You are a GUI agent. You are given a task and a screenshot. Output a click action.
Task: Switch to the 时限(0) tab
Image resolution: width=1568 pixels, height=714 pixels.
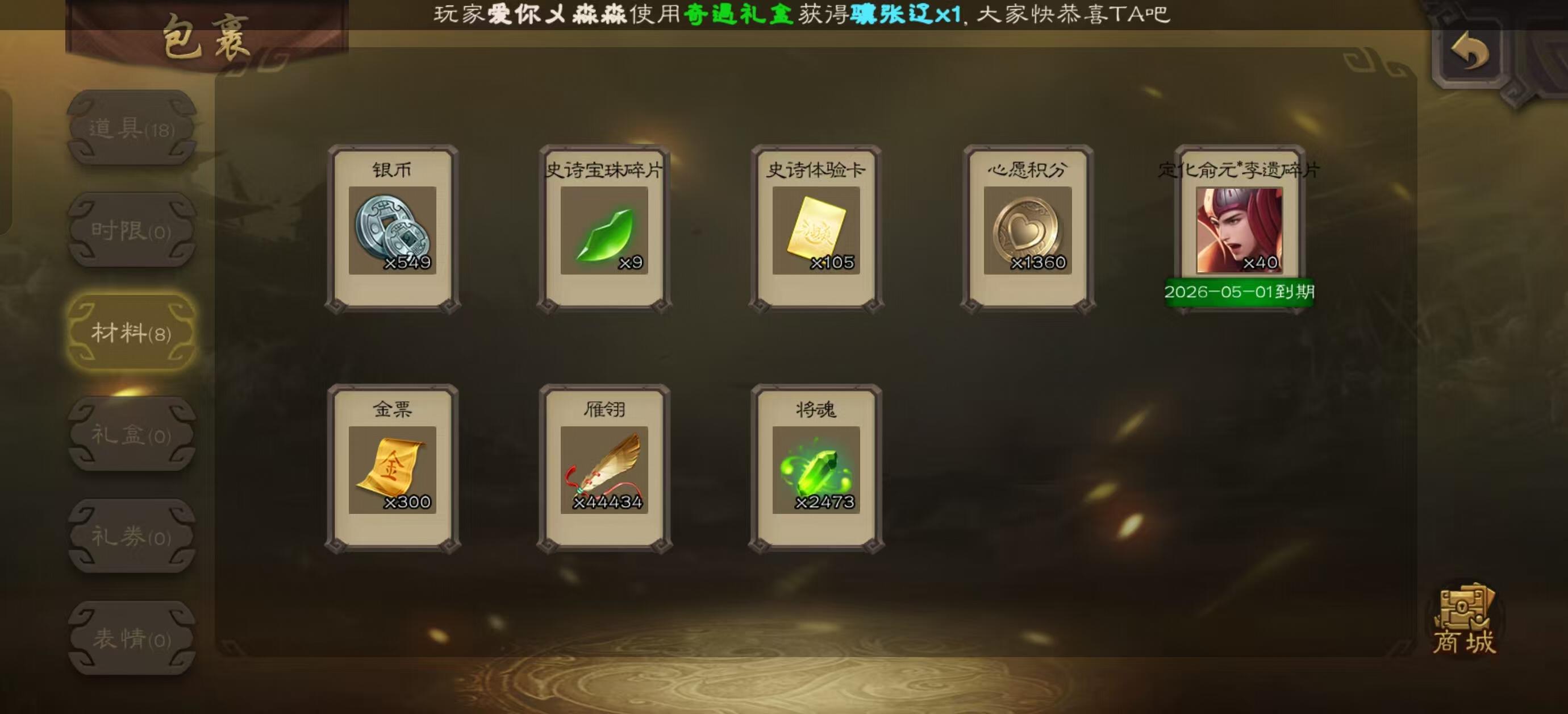tap(131, 231)
